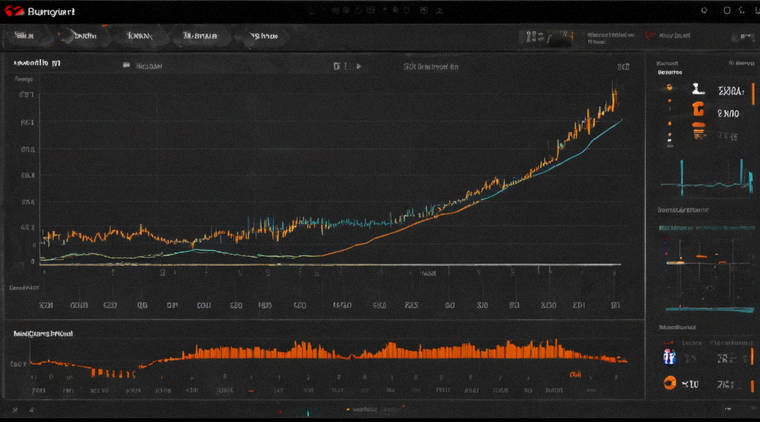Click the play arrow above the main chart

359,66
